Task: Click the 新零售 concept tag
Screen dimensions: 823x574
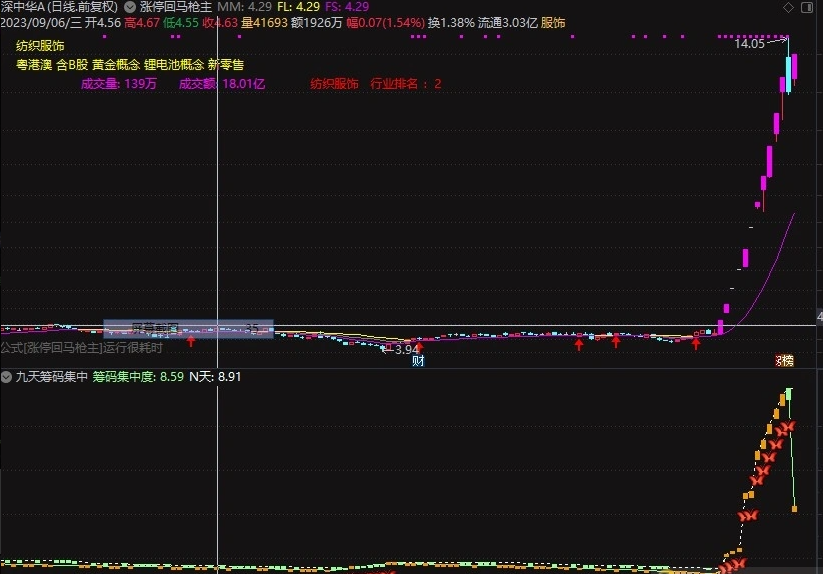Action: pos(226,64)
